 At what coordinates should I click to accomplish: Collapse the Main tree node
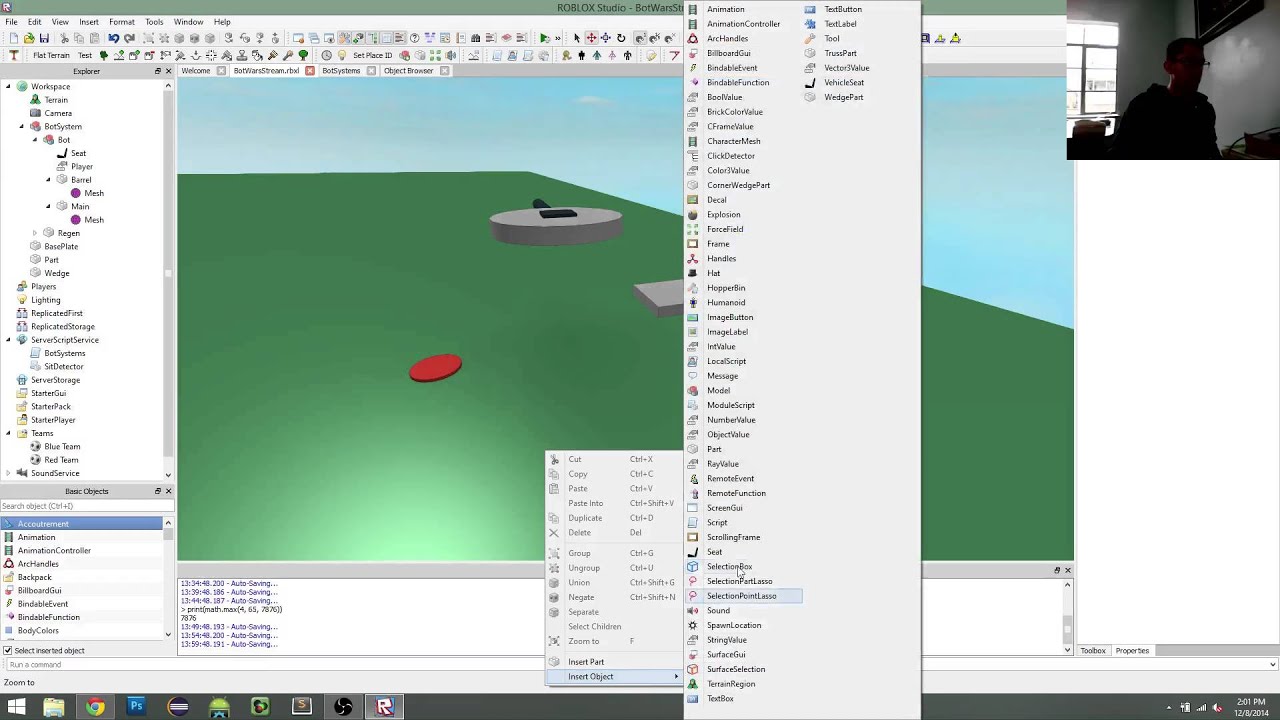(x=48, y=206)
